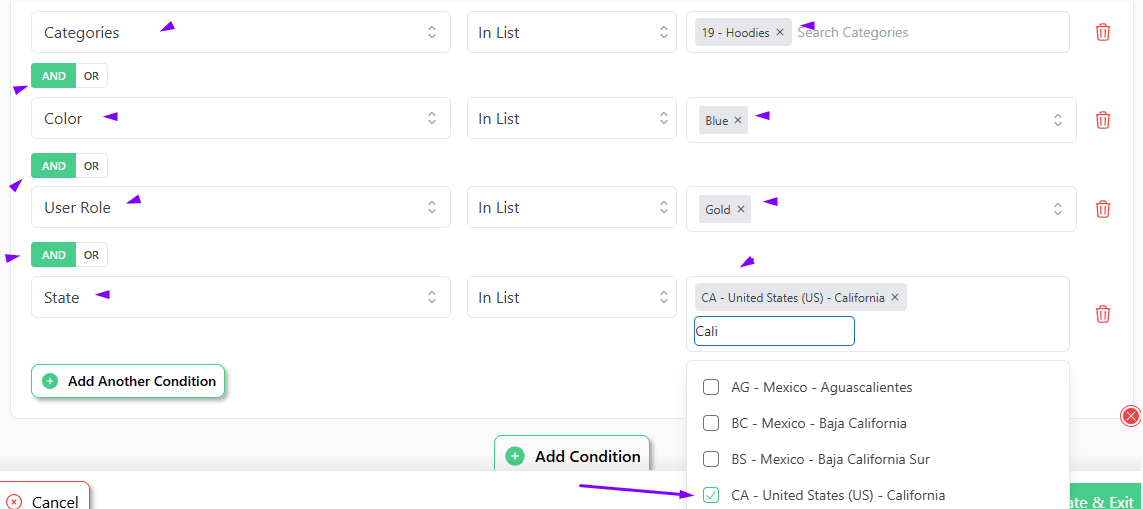The height and width of the screenshot is (509, 1143).
Task: Delete the Color condition row
Action: pyautogui.click(x=1103, y=120)
